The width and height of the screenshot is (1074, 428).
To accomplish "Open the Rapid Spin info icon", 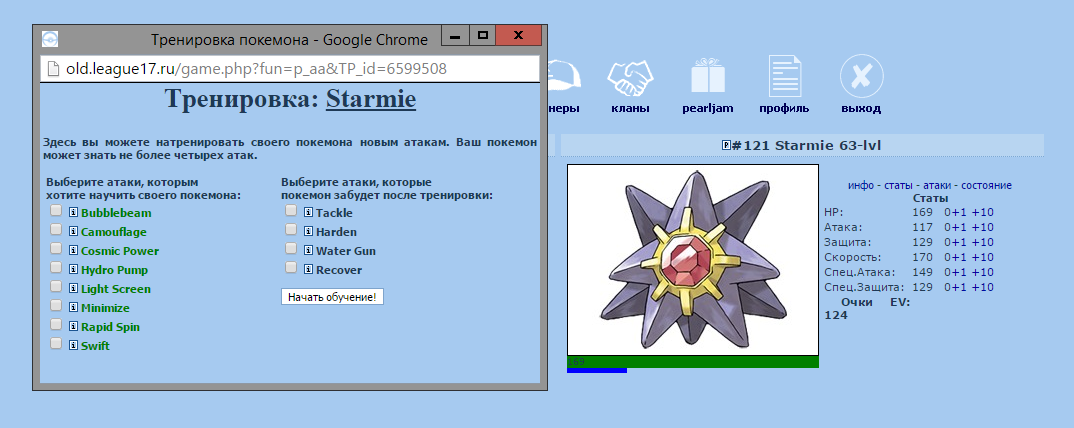I will pos(74,327).
